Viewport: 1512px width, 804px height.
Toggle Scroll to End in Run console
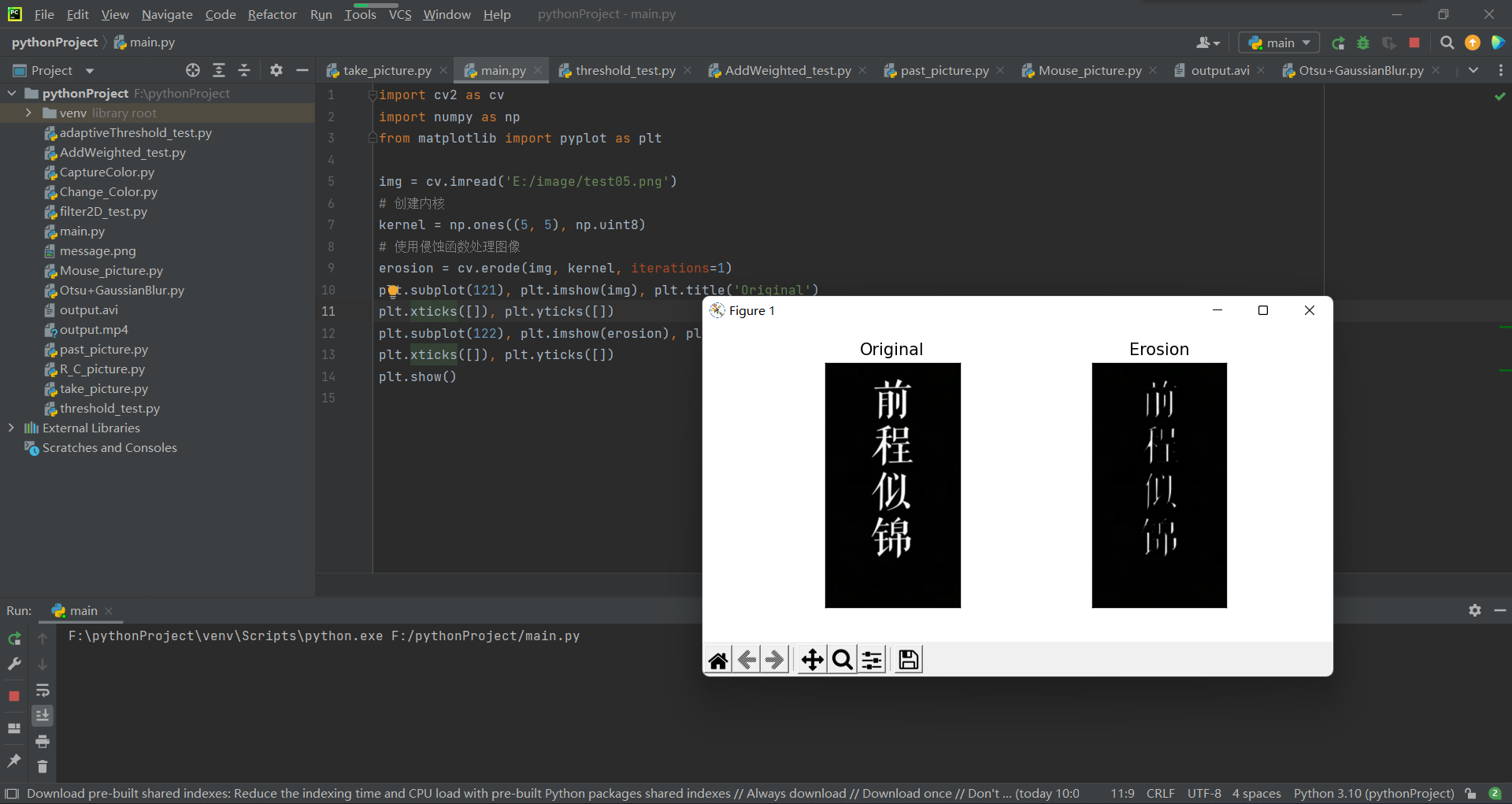click(43, 715)
